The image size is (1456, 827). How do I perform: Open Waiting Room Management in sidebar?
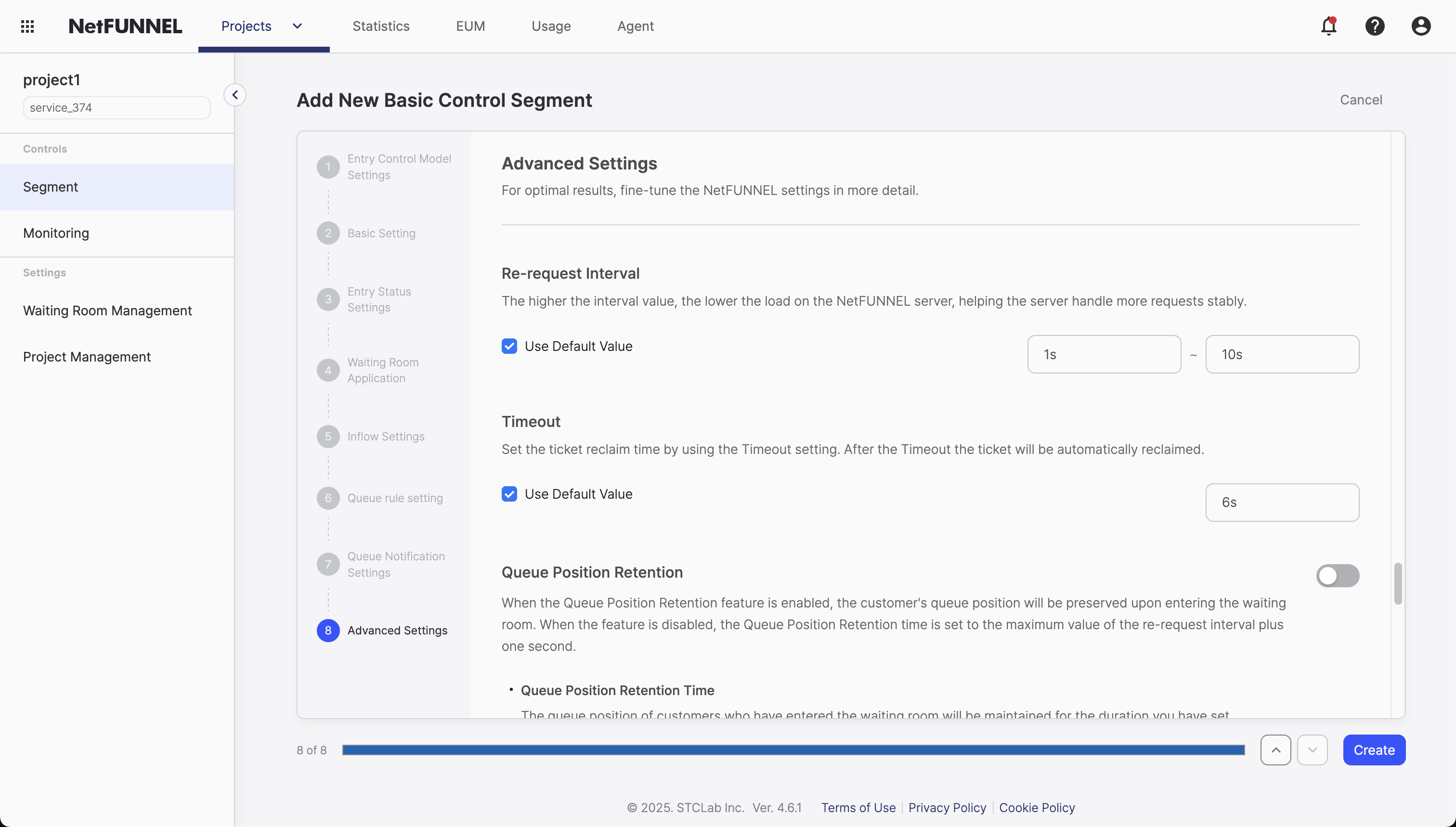[107, 310]
